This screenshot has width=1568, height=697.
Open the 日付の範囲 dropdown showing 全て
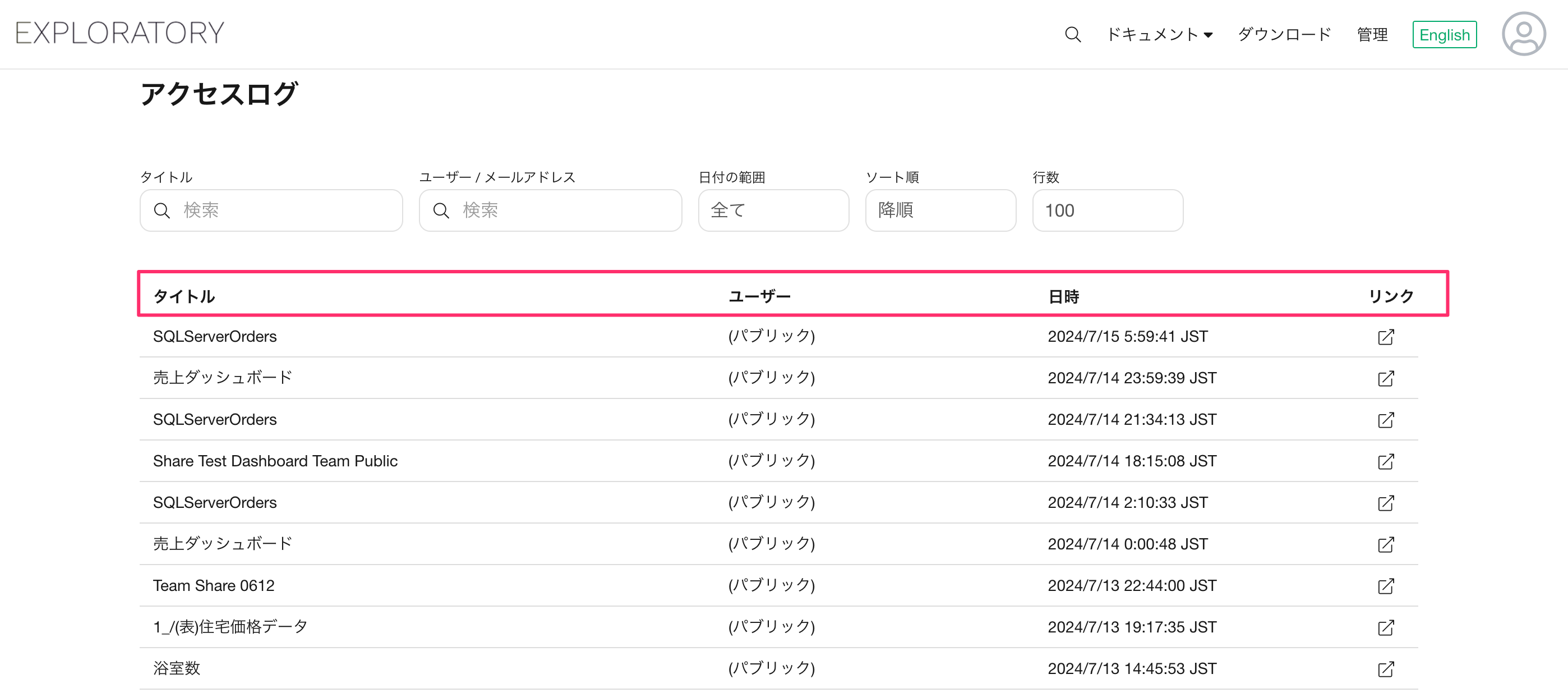(773, 210)
